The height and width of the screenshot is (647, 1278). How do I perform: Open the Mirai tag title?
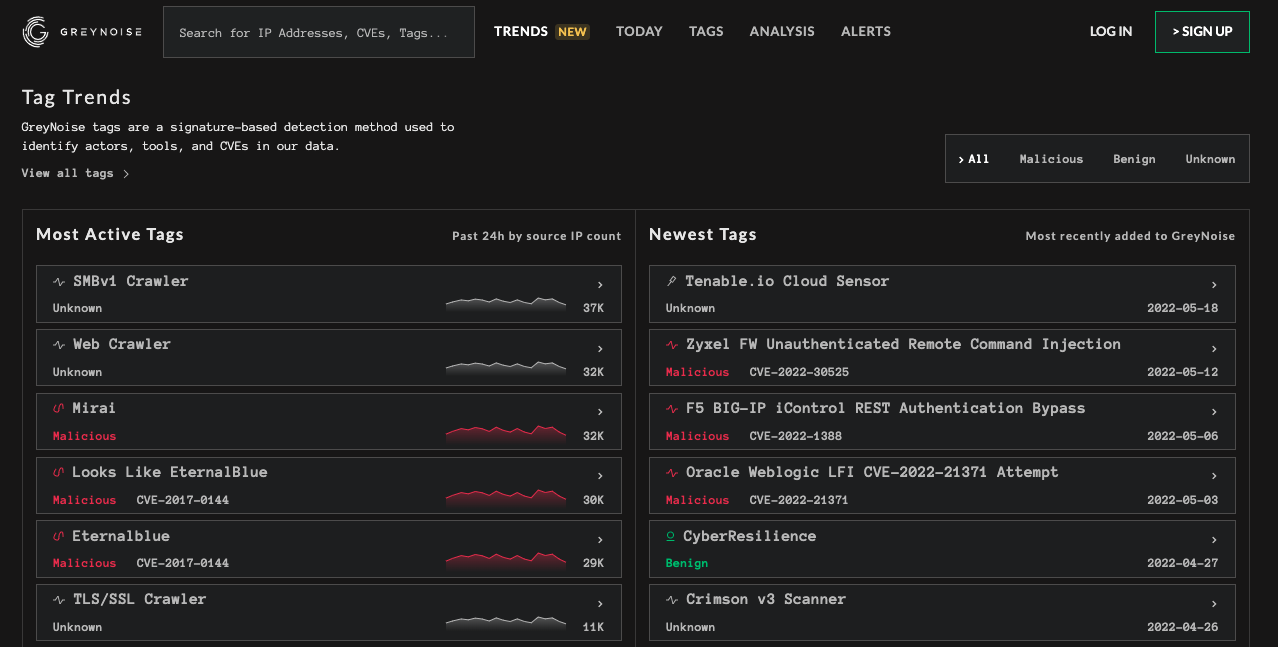coord(94,408)
